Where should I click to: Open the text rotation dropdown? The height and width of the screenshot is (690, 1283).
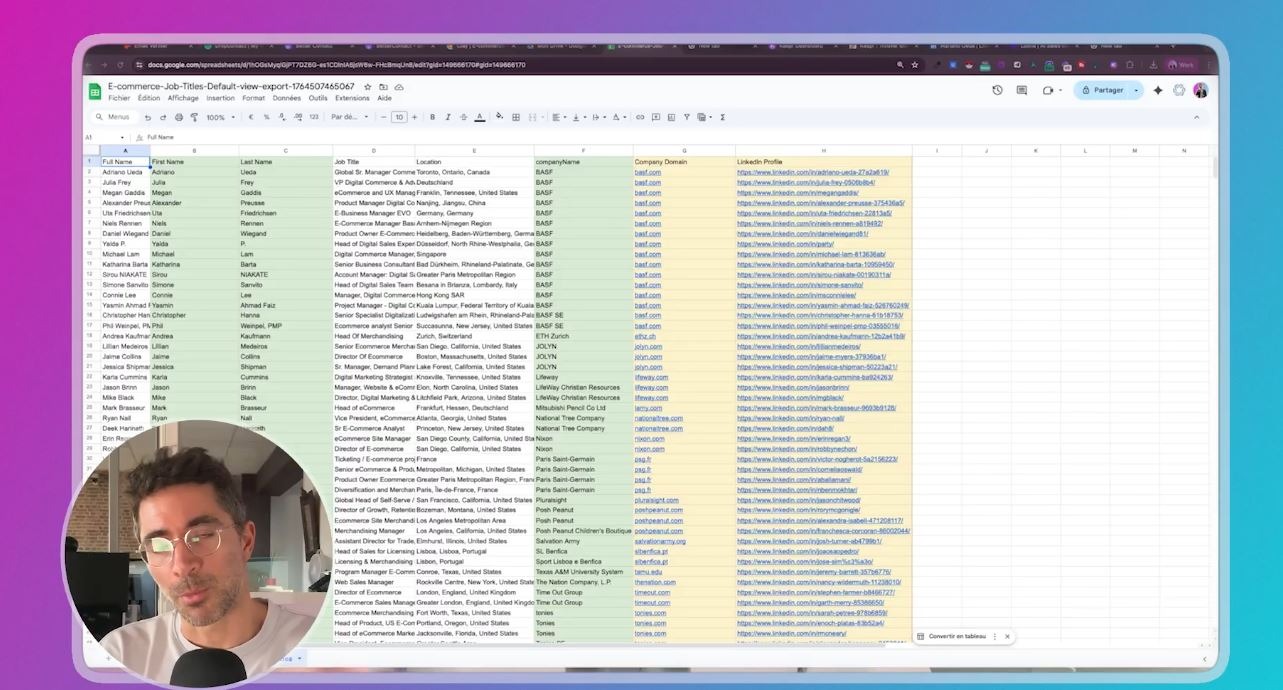tap(618, 117)
